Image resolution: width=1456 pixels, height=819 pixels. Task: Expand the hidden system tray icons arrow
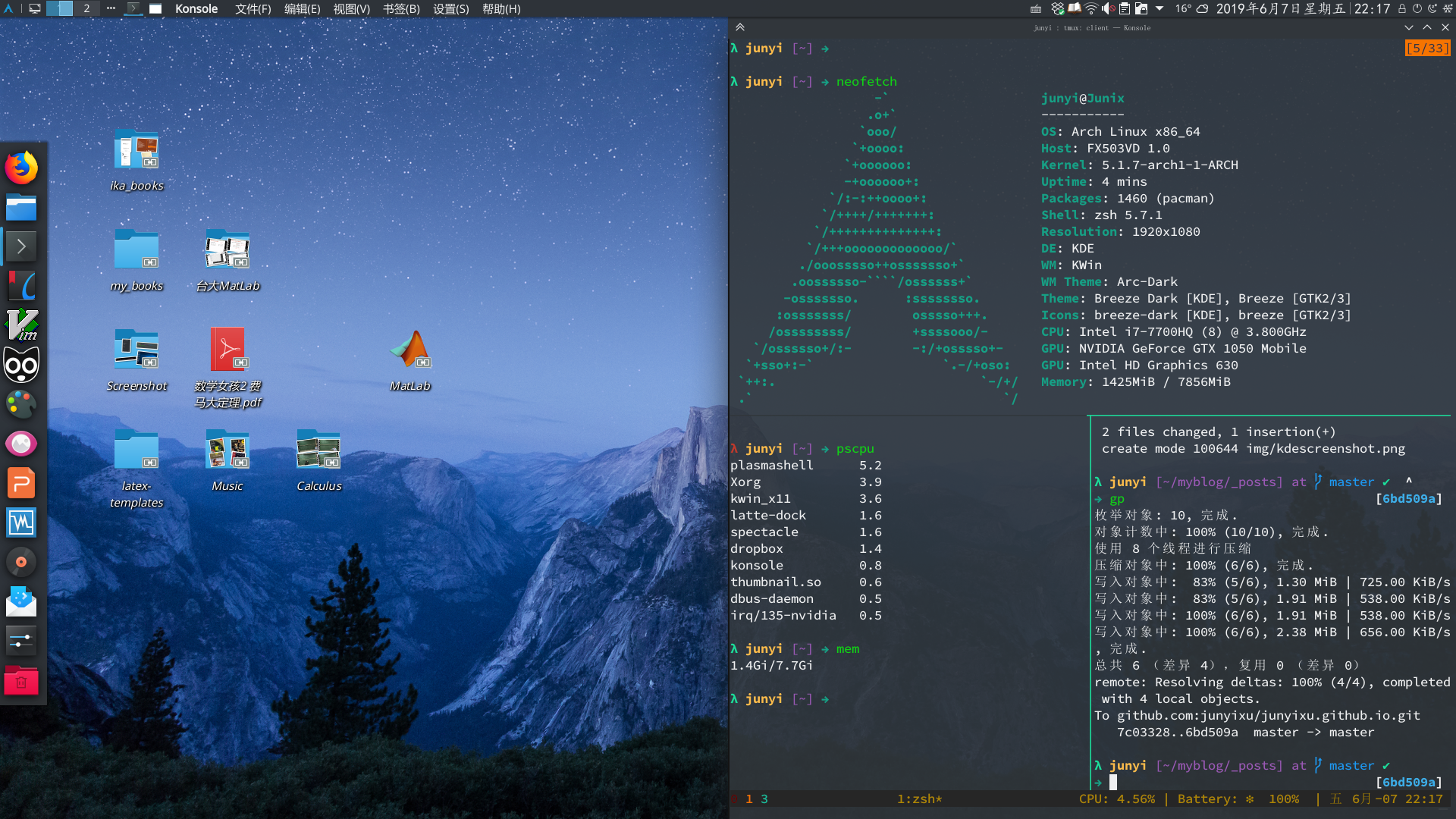[x=1159, y=9]
